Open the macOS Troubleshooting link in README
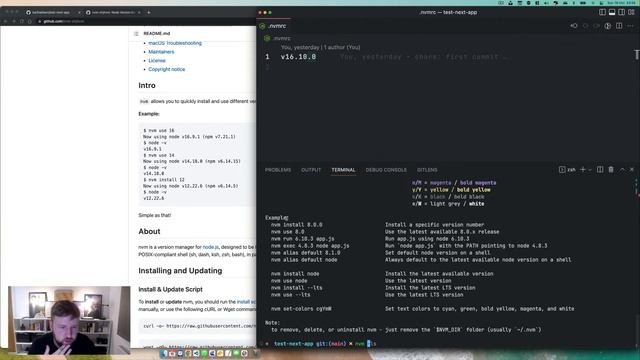 tap(175, 43)
